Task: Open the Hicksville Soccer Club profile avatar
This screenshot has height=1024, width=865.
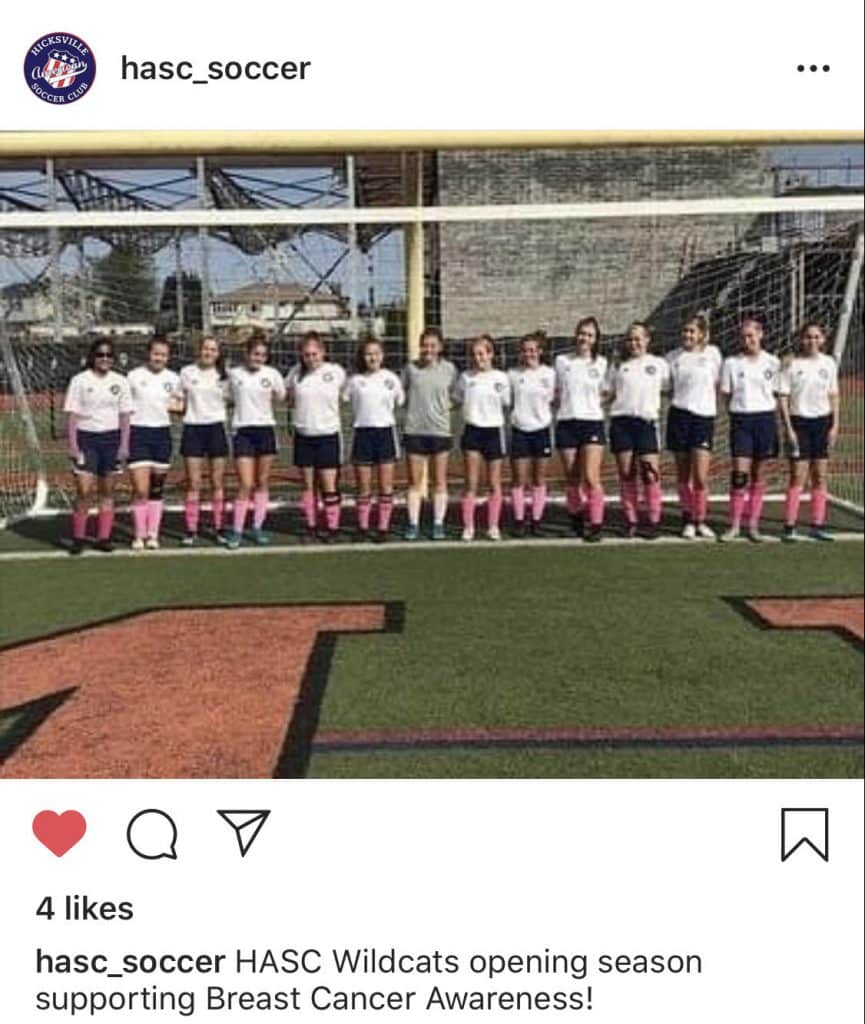Action: click(x=59, y=68)
